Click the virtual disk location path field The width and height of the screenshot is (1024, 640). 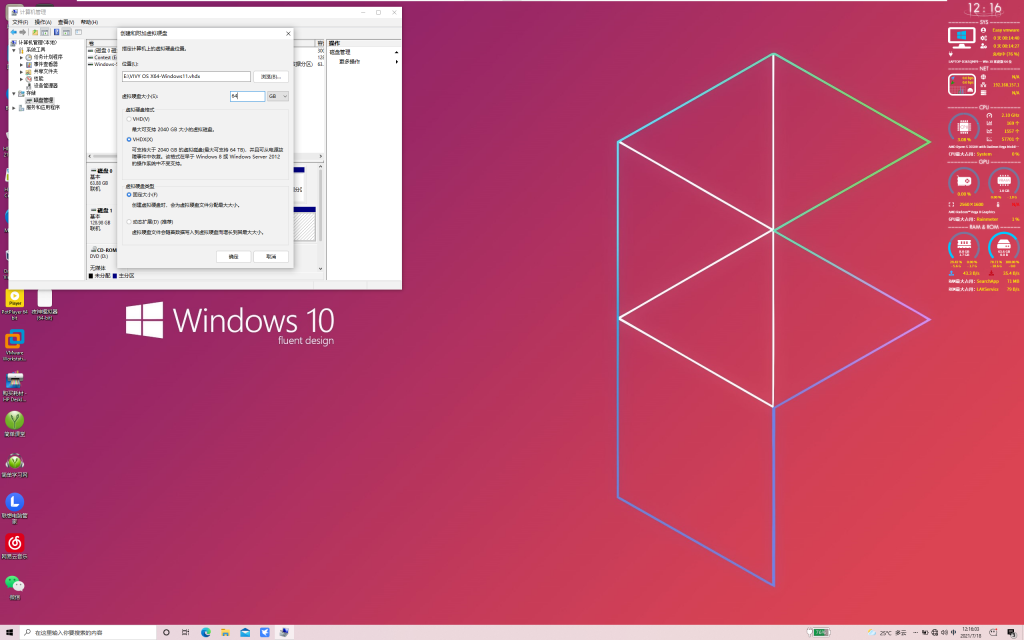[186, 76]
